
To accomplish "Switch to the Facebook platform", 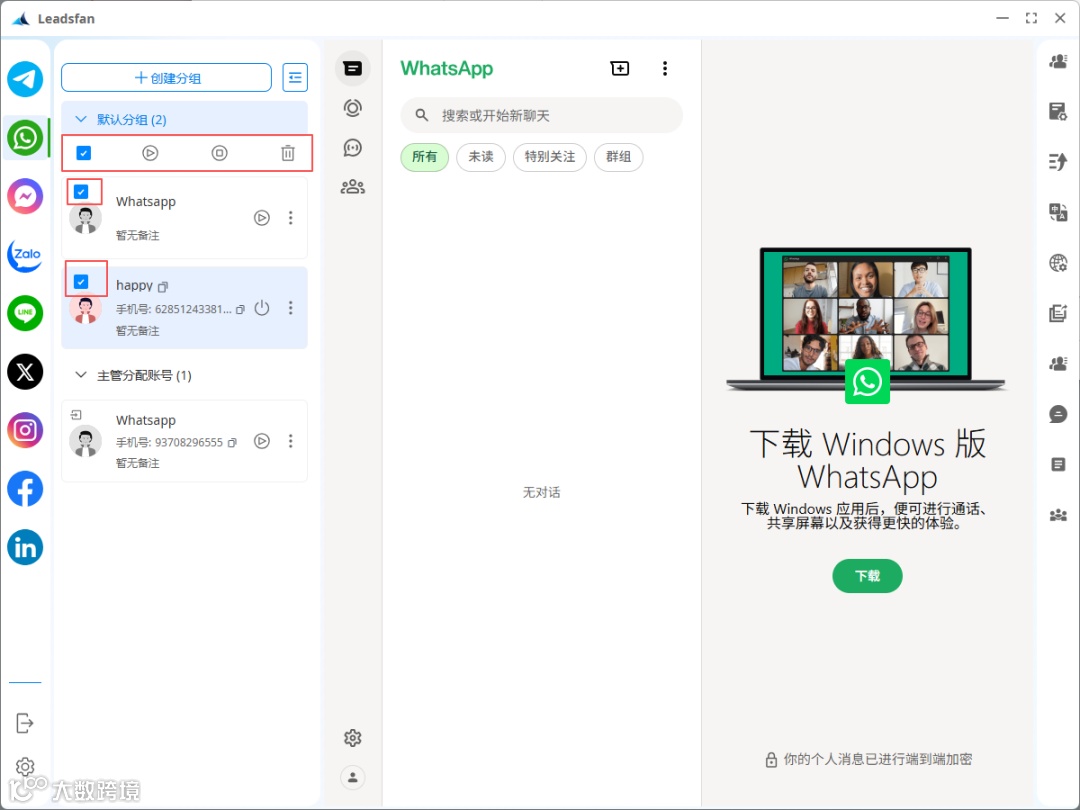I will tap(25, 489).
